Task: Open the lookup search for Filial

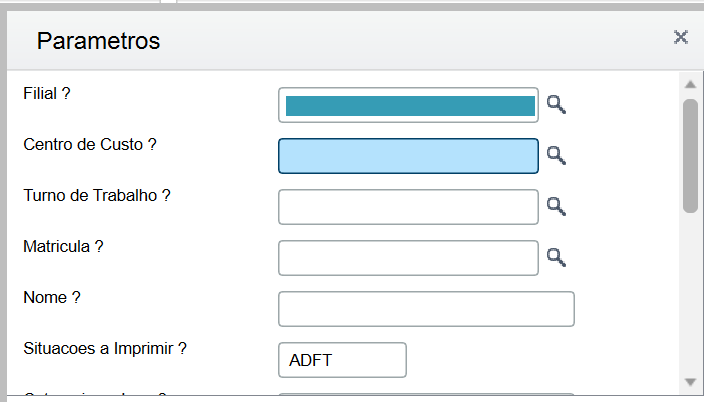Action: click(x=556, y=105)
